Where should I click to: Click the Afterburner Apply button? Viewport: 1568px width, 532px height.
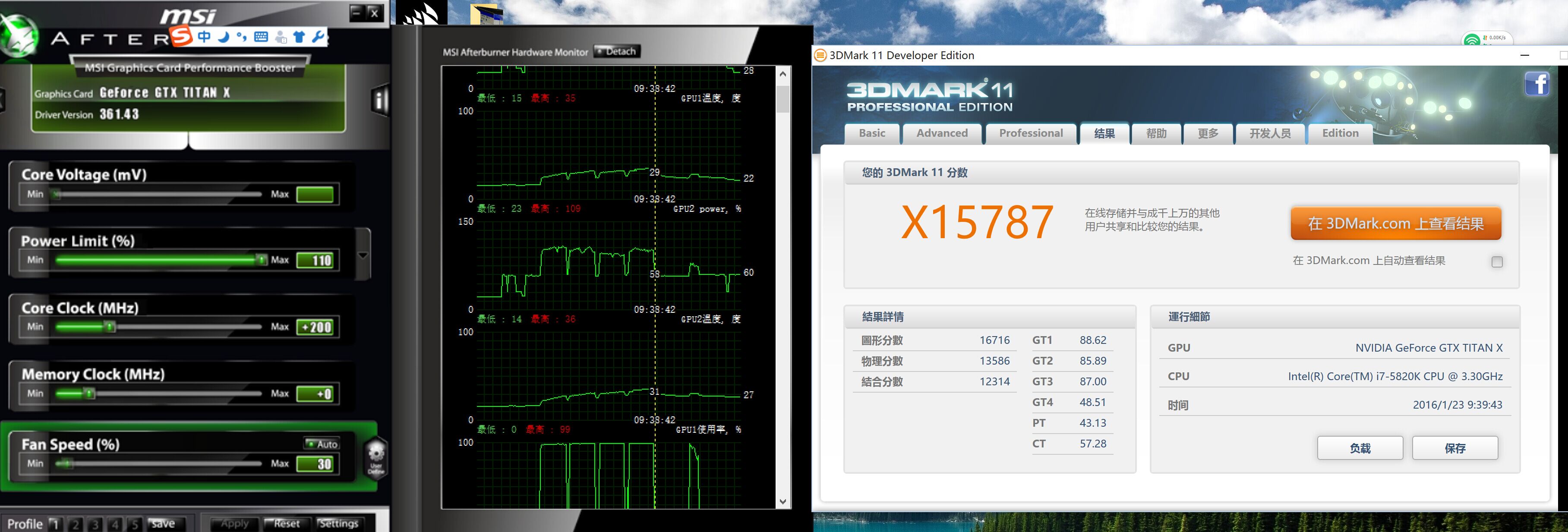tap(234, 523)
